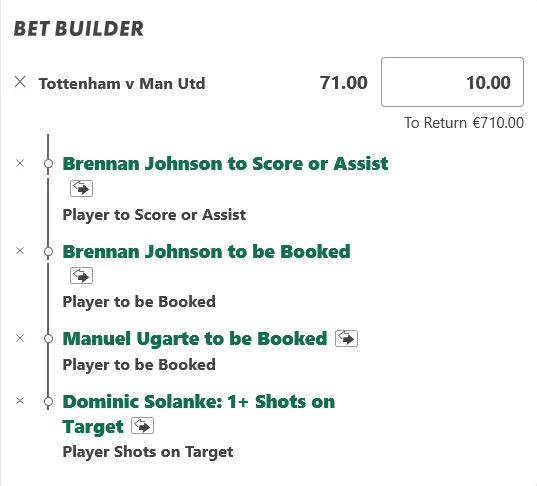Remove Brennan Johnson to be Booked selection

pyautogui.click(x=20, y=251)
